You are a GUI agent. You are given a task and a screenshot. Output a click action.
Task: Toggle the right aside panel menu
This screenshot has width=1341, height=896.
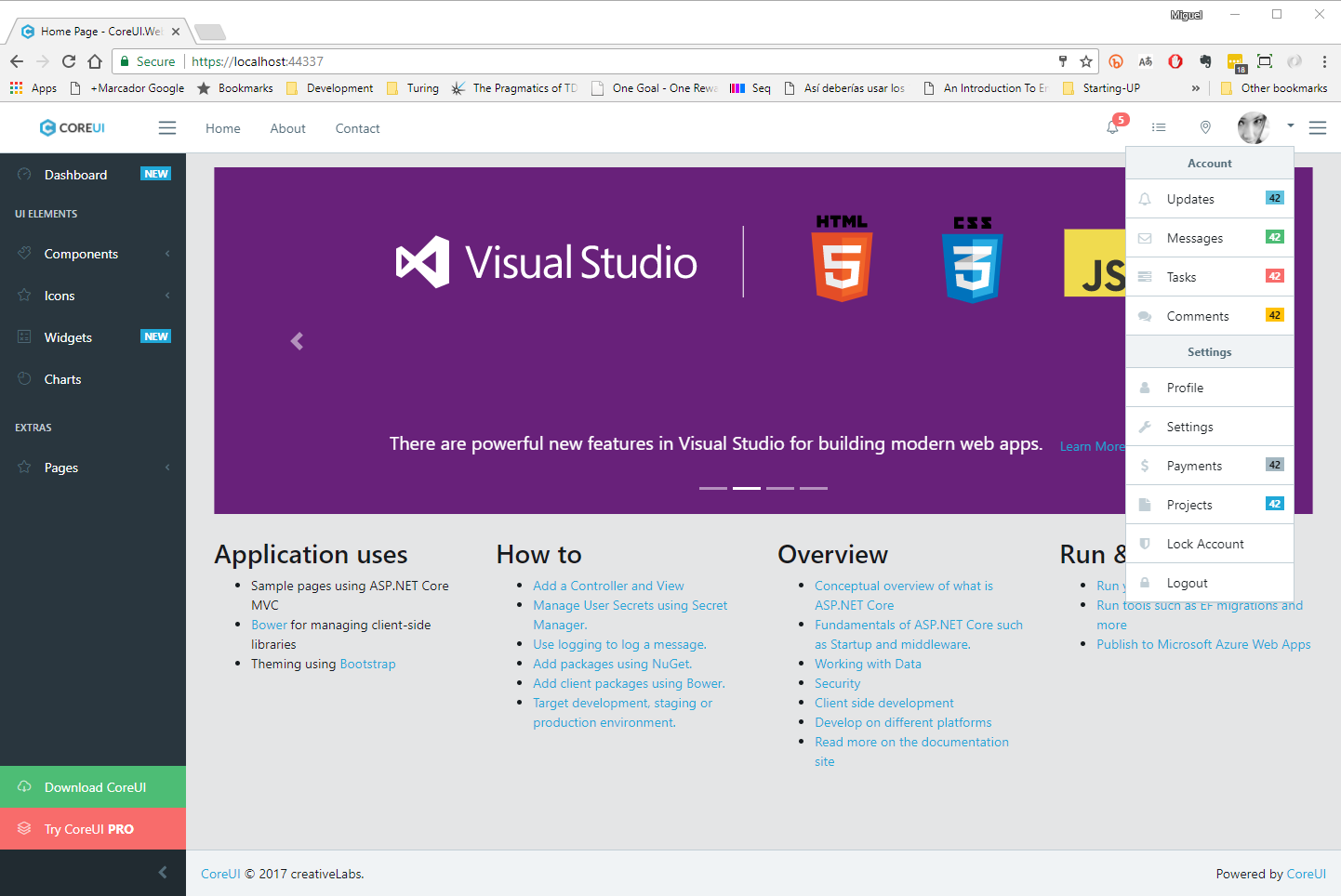1318,128
